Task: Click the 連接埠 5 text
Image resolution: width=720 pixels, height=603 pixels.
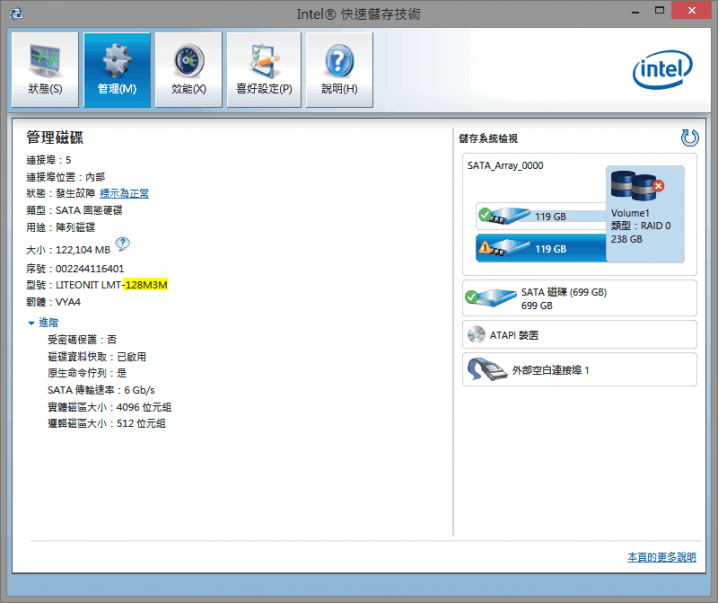Action: pos(49,160)
